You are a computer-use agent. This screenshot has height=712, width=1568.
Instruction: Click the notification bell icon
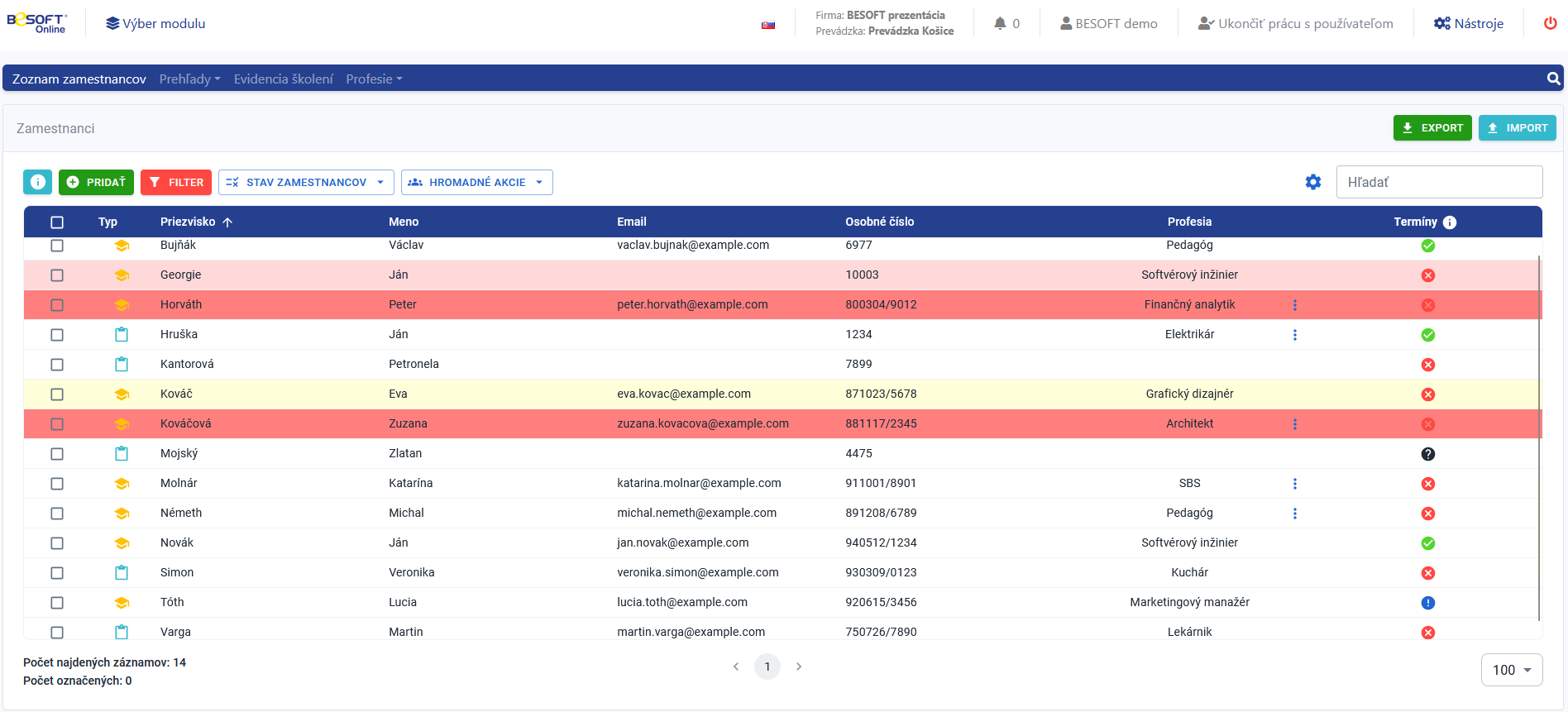point(1000,23)
